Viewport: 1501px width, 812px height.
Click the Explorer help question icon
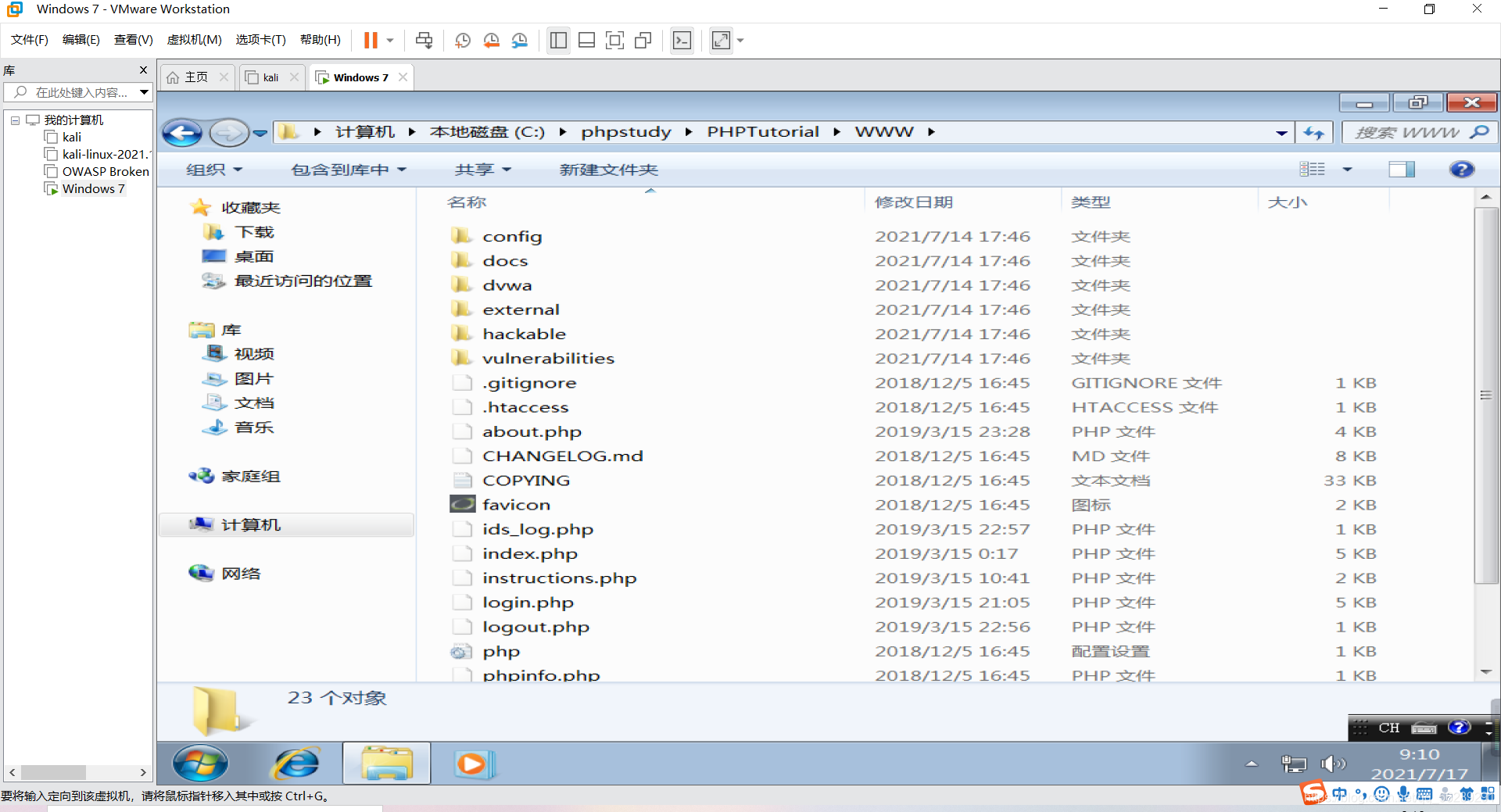coord(1461,169)
